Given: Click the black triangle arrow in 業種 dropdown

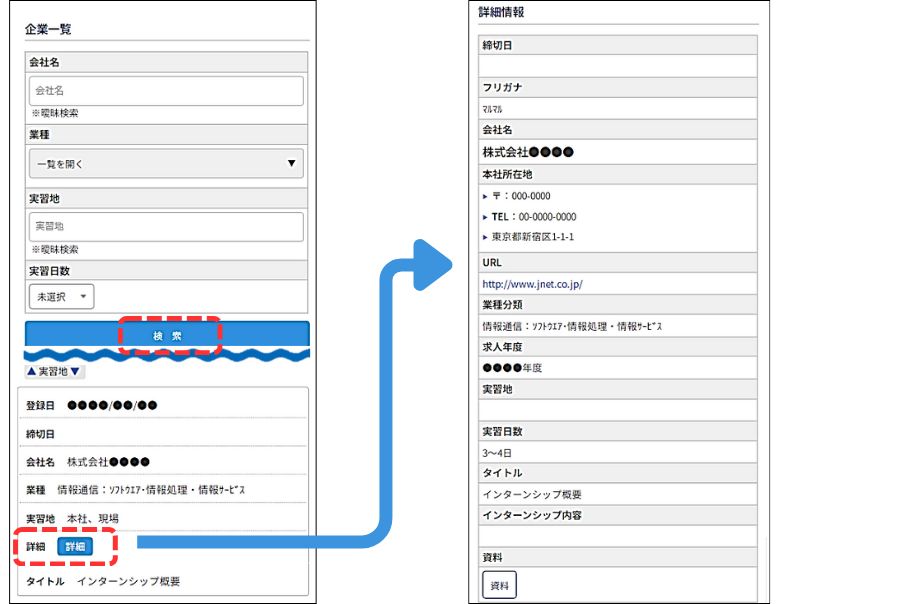Looking at the screenshot, I should pyautogui.click(x=291, y=163).
